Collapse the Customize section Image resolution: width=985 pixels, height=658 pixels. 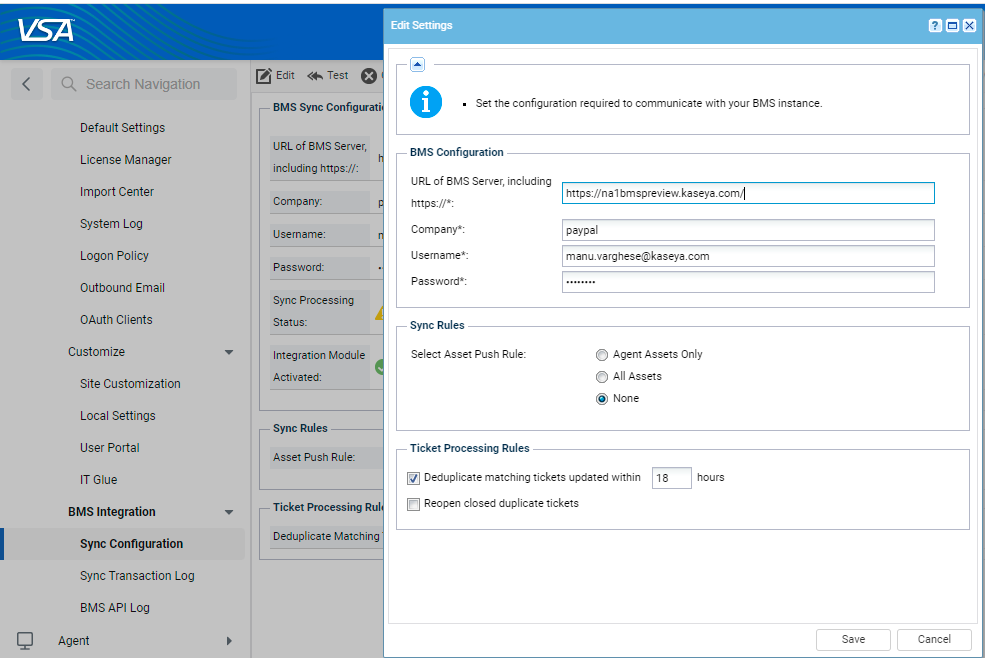[x=229, y=352]
